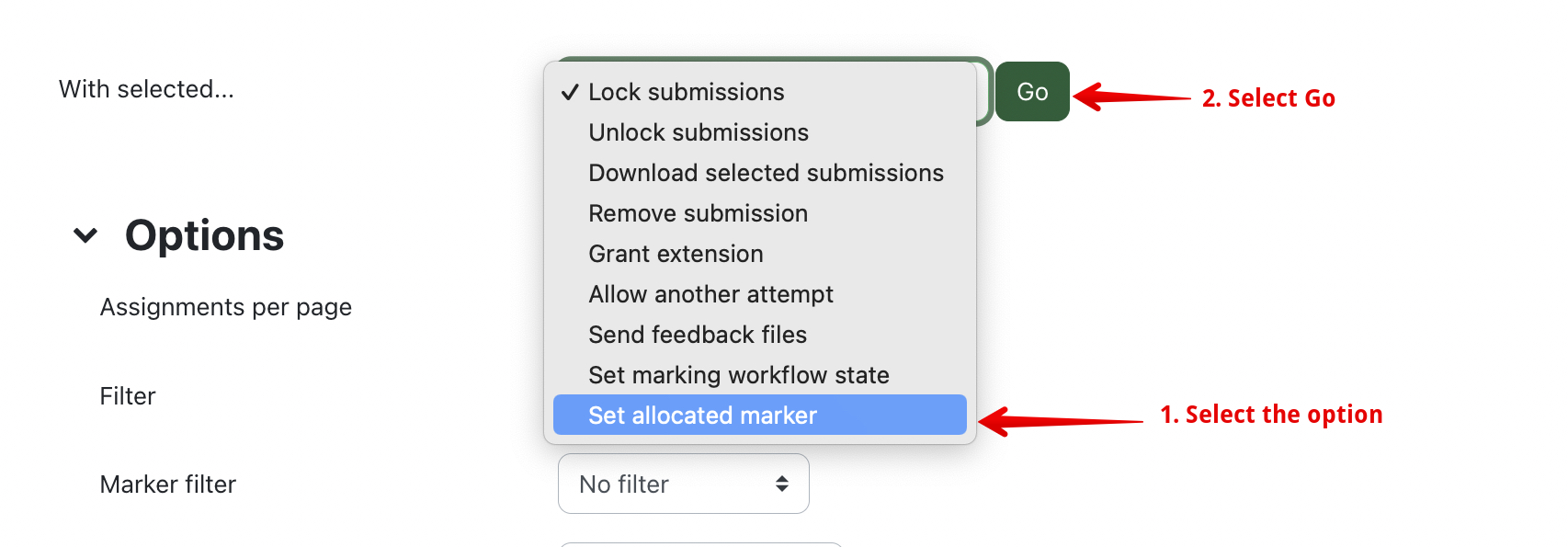Click the checkmark beside Lock submissions
Viewport: 1568px width, 547px height.
coord(570,92)
